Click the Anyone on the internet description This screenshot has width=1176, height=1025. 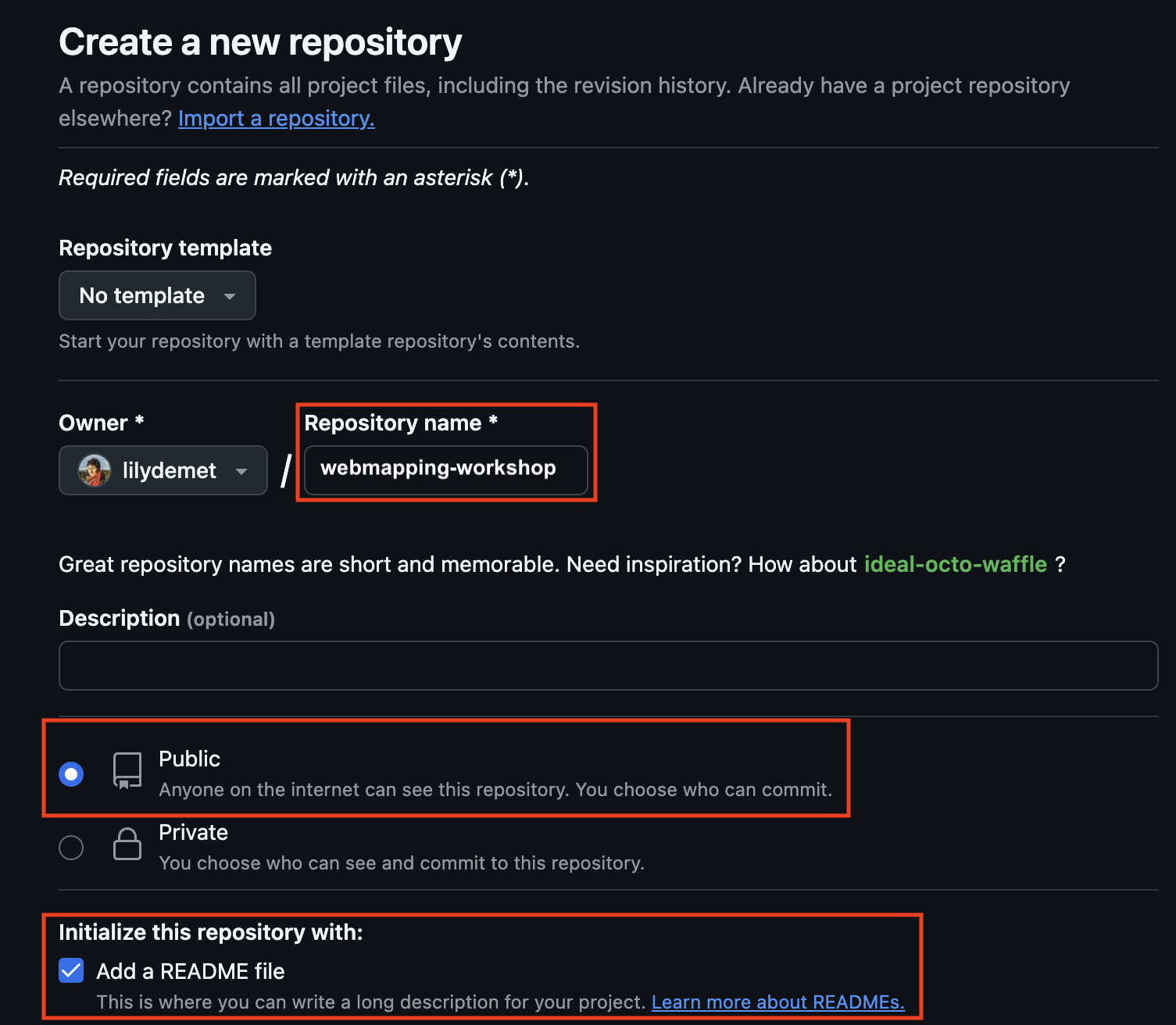(x=496, y=790)
